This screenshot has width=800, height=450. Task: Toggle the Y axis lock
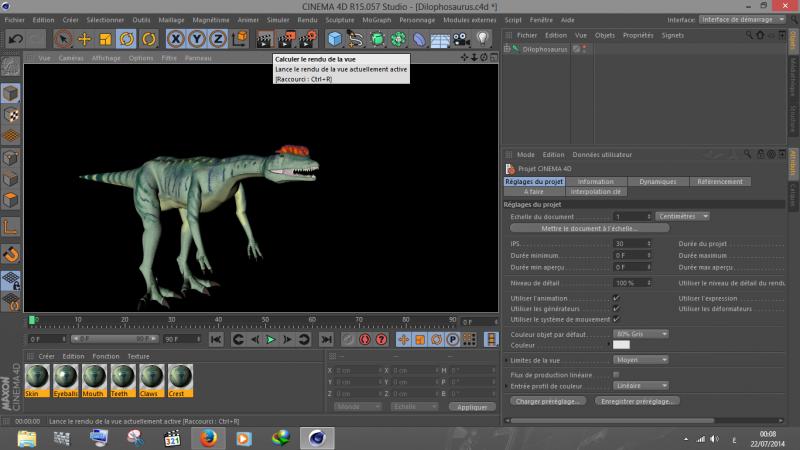[197, 39]
